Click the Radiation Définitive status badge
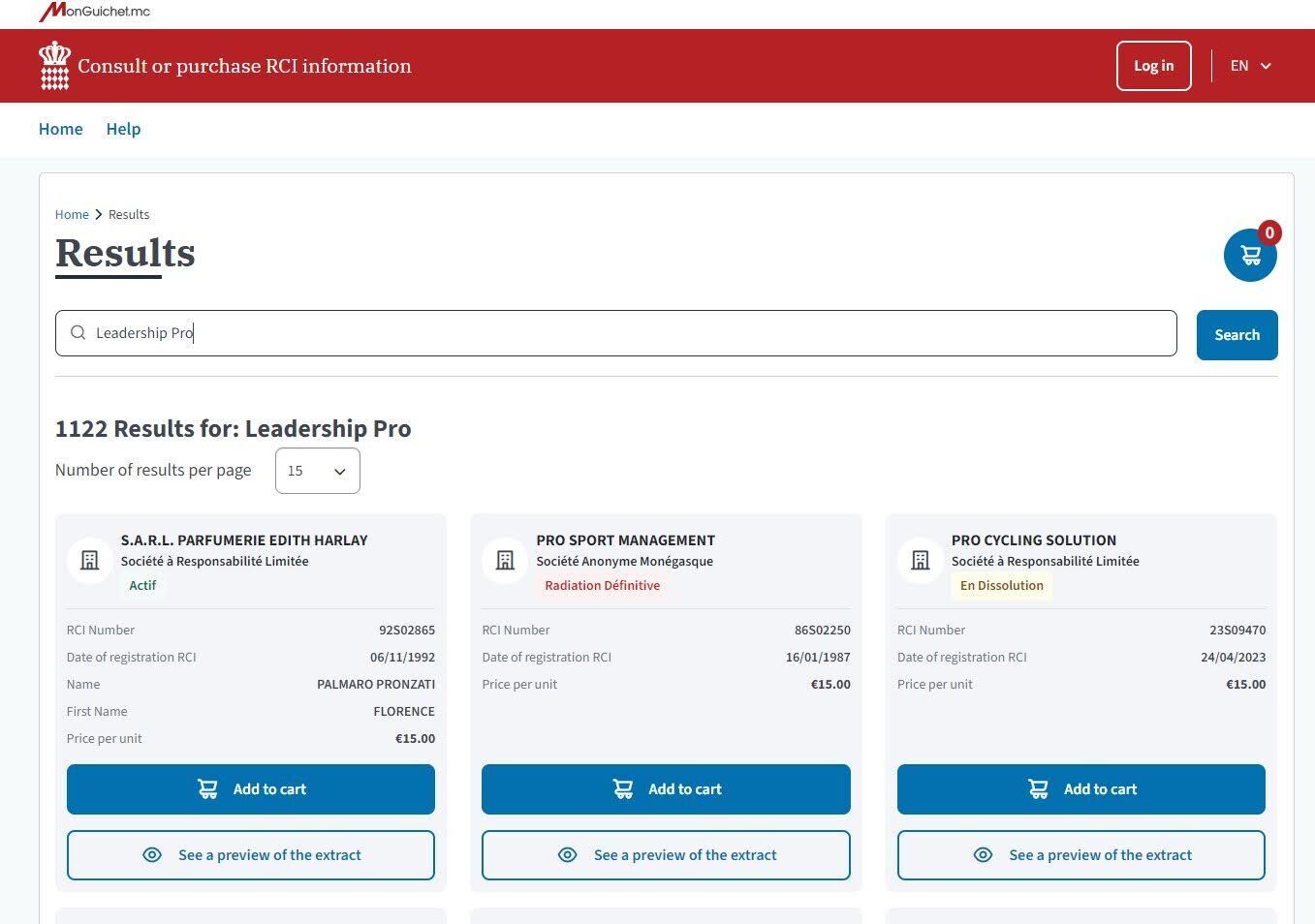The width and height of the screenshot is (1315, 924). click(x=602, y=585)
